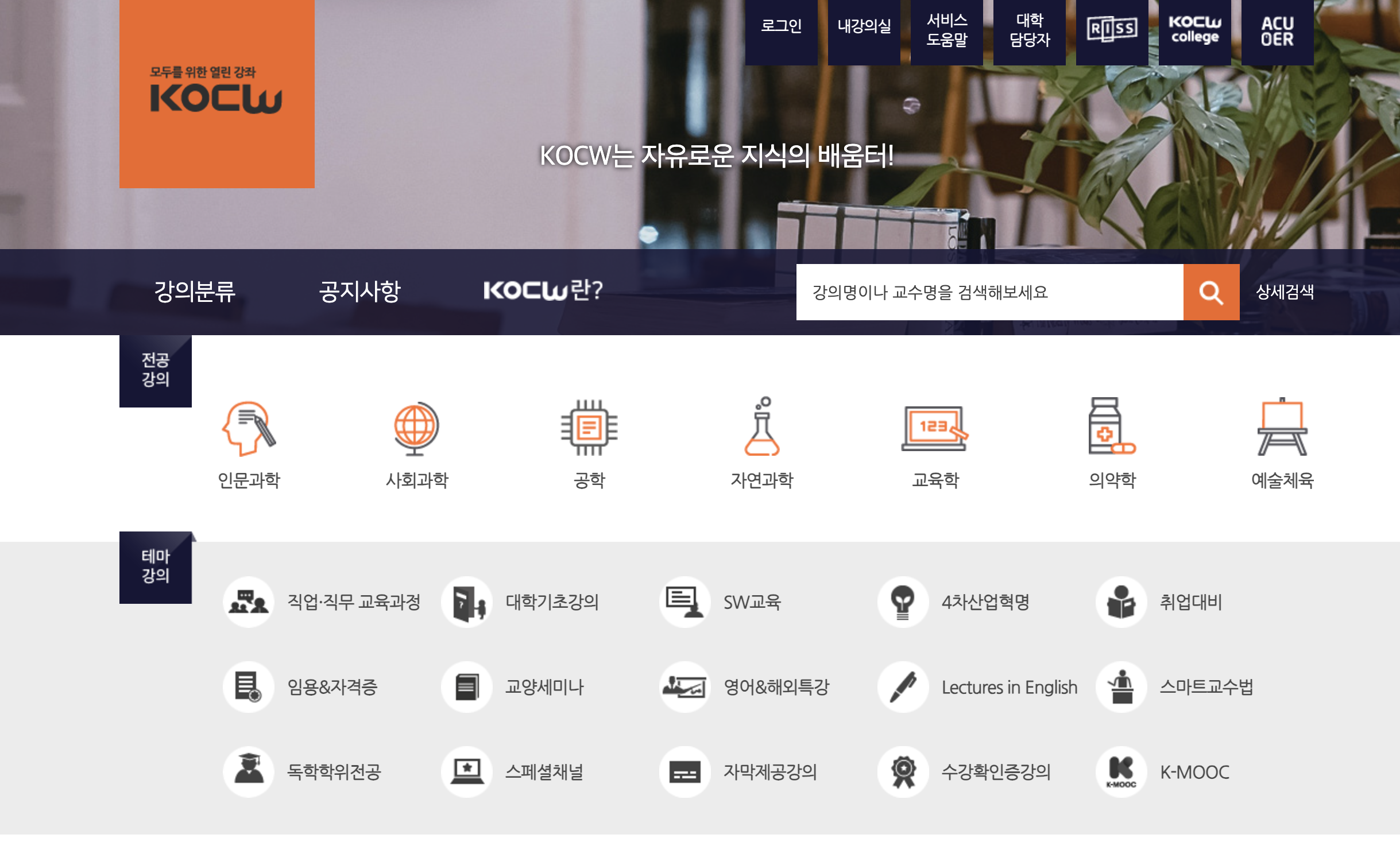The width and height of the screenshot is (1400, 846).
Task: Open the 강의분류 menu
Action: click(195, 292)
